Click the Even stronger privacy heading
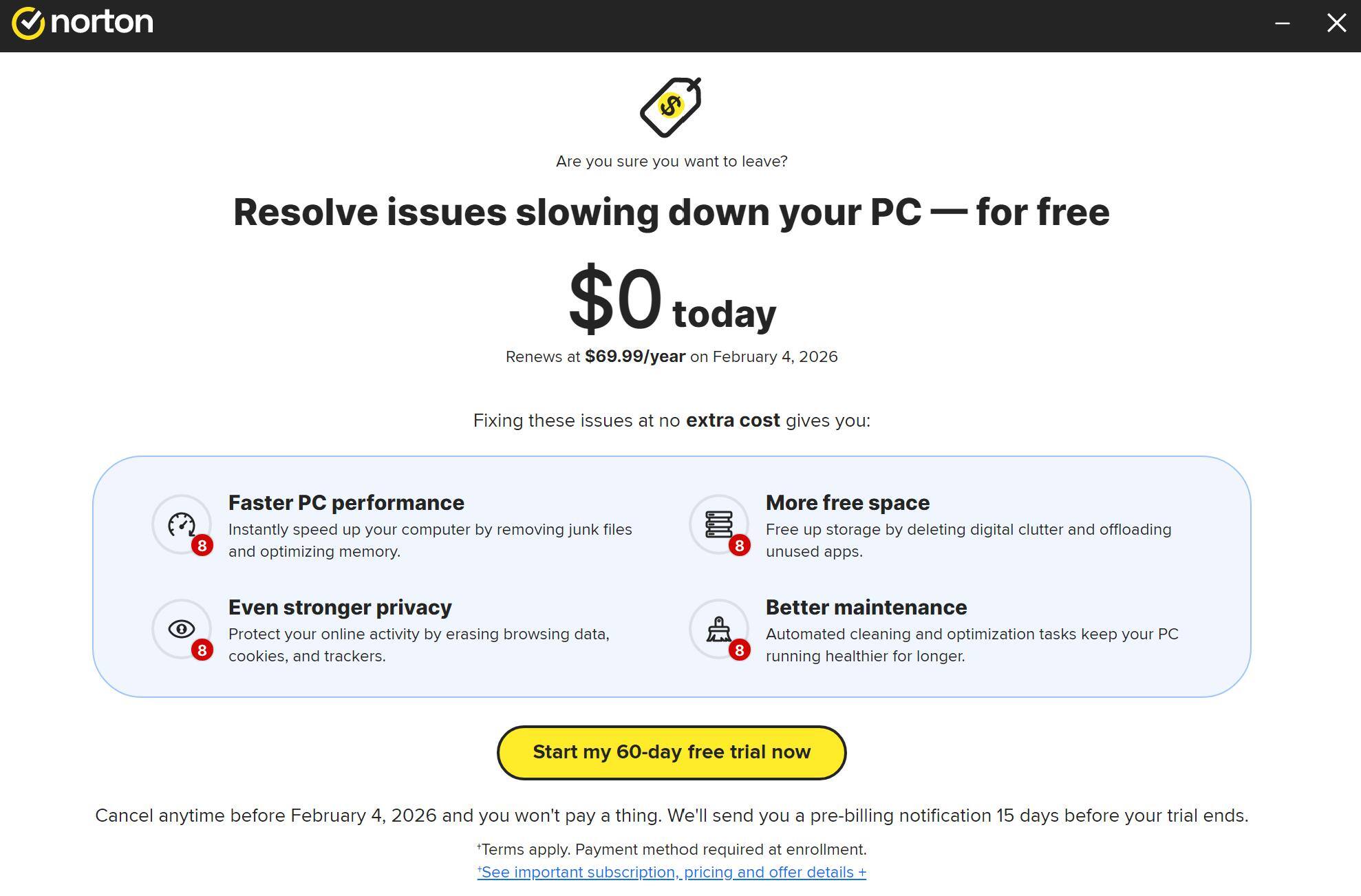1361x896 pixels. 340,607
